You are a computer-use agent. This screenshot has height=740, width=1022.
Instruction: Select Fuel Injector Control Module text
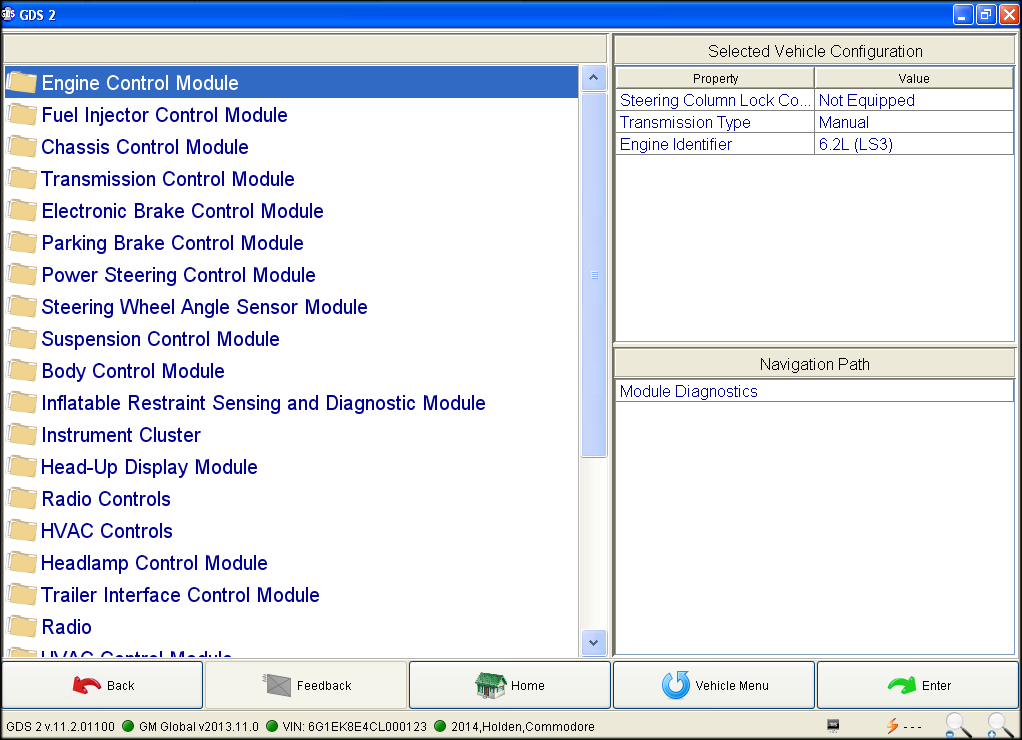pos(164,115)
